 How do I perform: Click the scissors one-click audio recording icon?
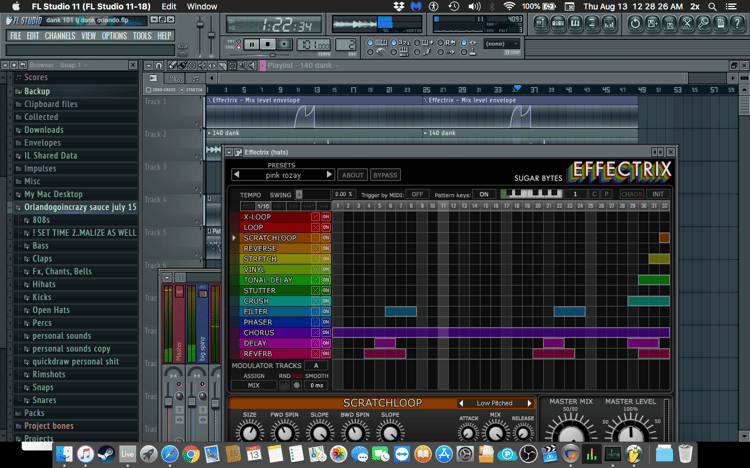pos(686,23)
